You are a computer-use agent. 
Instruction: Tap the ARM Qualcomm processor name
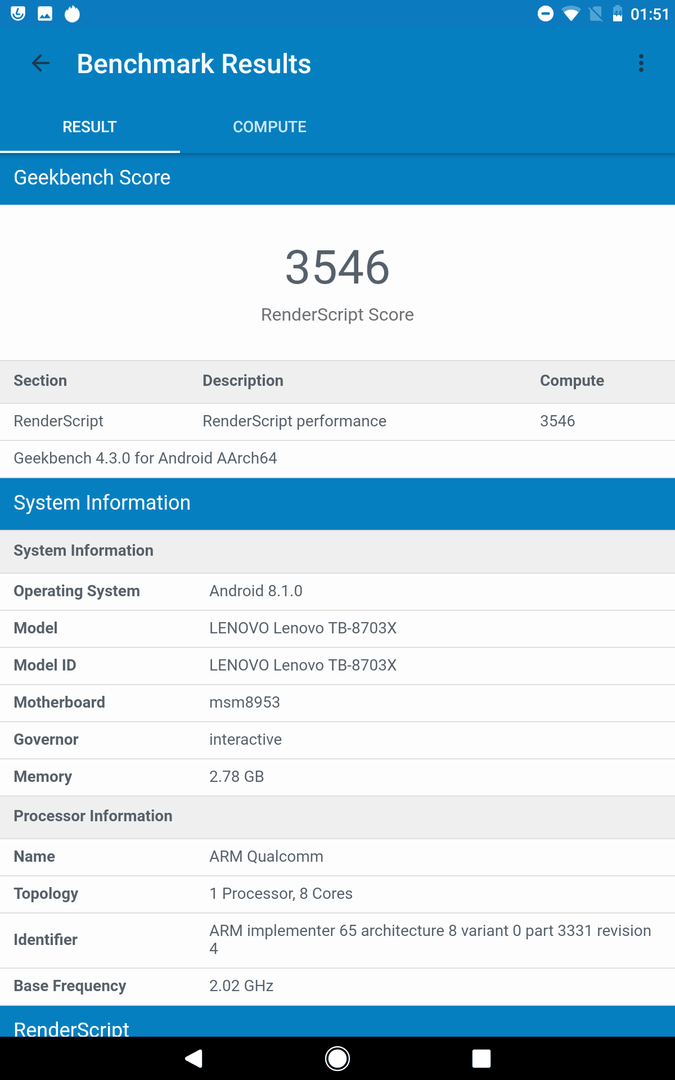pyautogui.click(x=266, y=857)
